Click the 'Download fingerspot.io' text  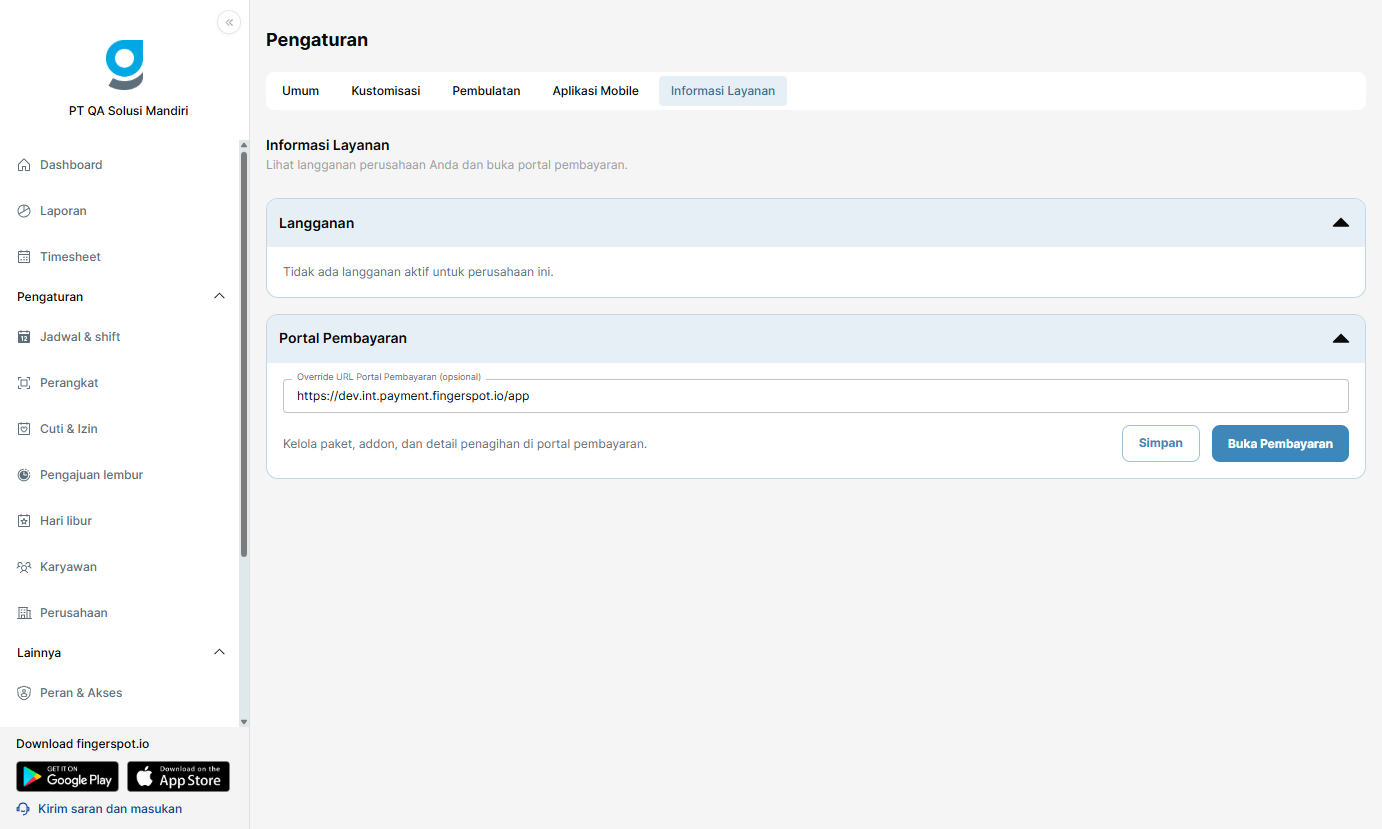[x=83, y=744]
